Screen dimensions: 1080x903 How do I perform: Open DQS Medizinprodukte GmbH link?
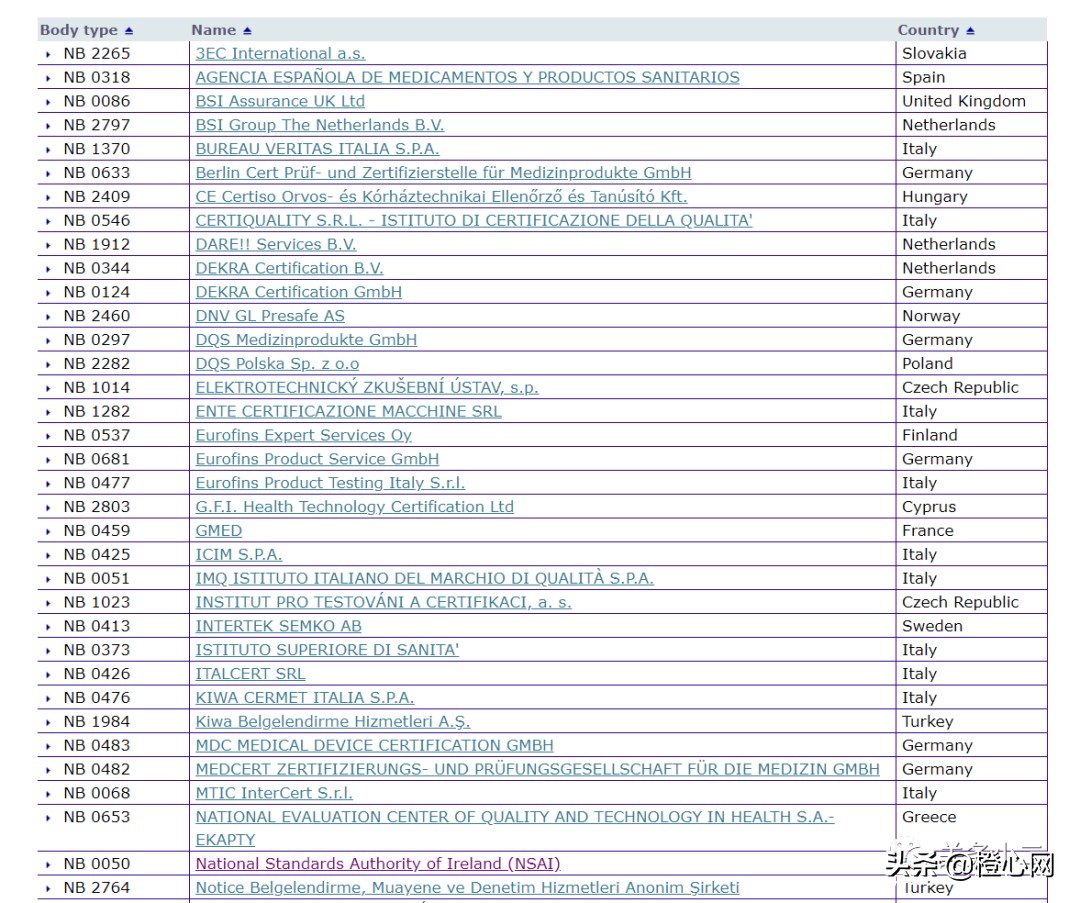tap(307, 340)
